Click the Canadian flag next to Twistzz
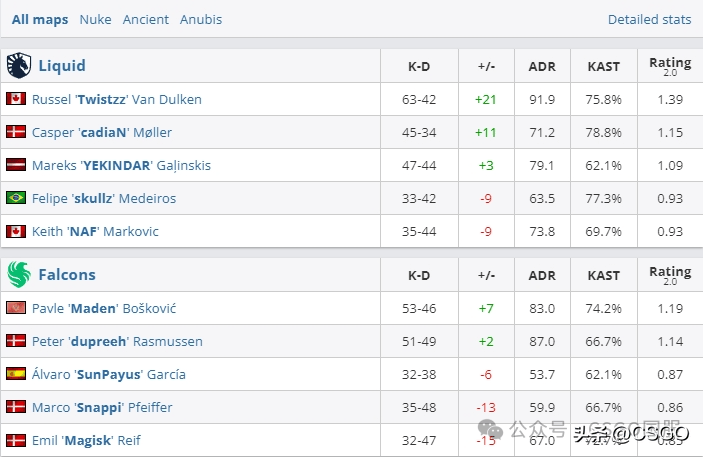Image resolution: width=703 pixels, height=457 pixels. point(16,99)
